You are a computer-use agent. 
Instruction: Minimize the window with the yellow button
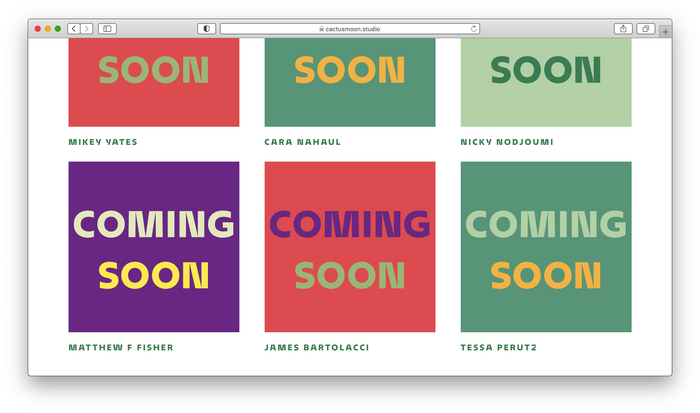(x=48, y=29)
